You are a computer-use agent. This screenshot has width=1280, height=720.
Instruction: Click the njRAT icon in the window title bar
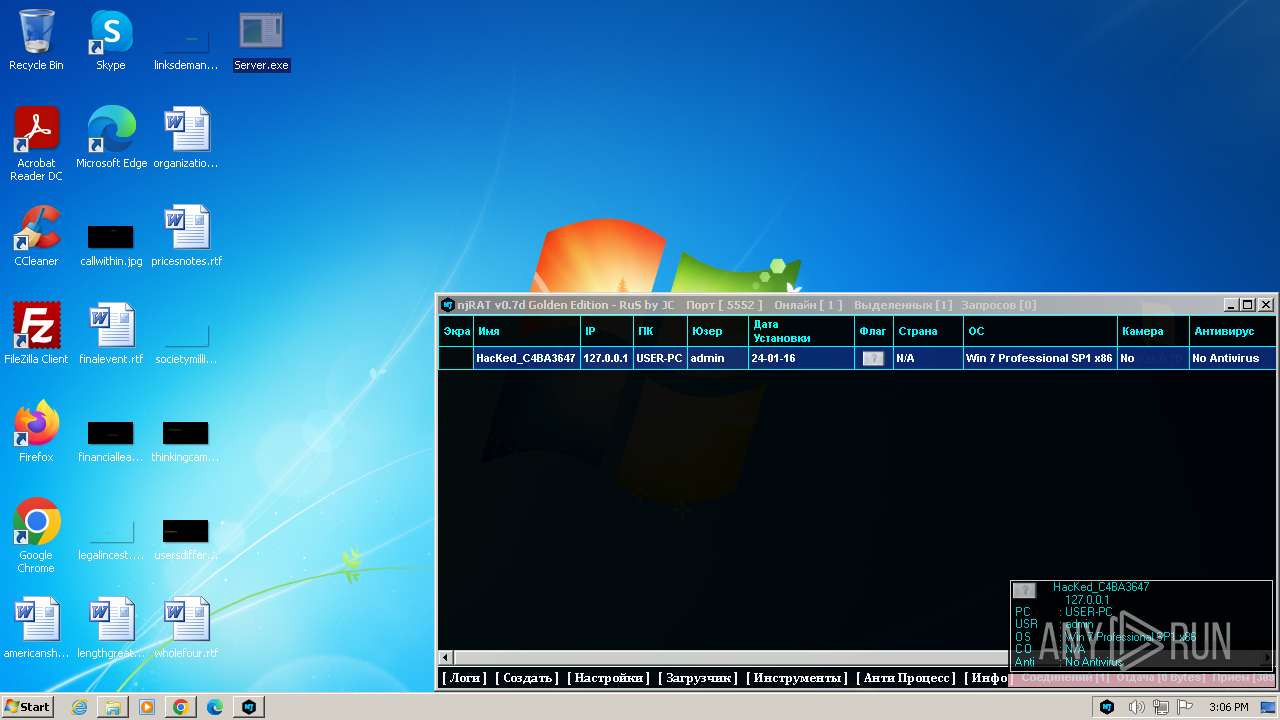[x=448, y=305]
